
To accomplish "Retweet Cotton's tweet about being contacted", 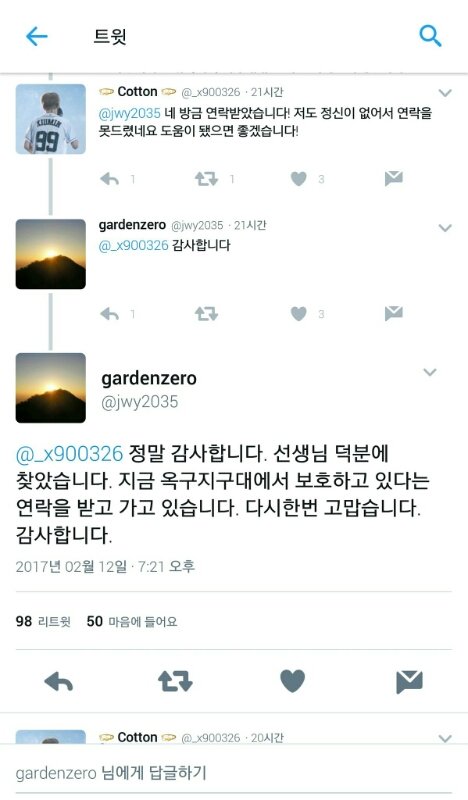I will (x=206, y=179).
